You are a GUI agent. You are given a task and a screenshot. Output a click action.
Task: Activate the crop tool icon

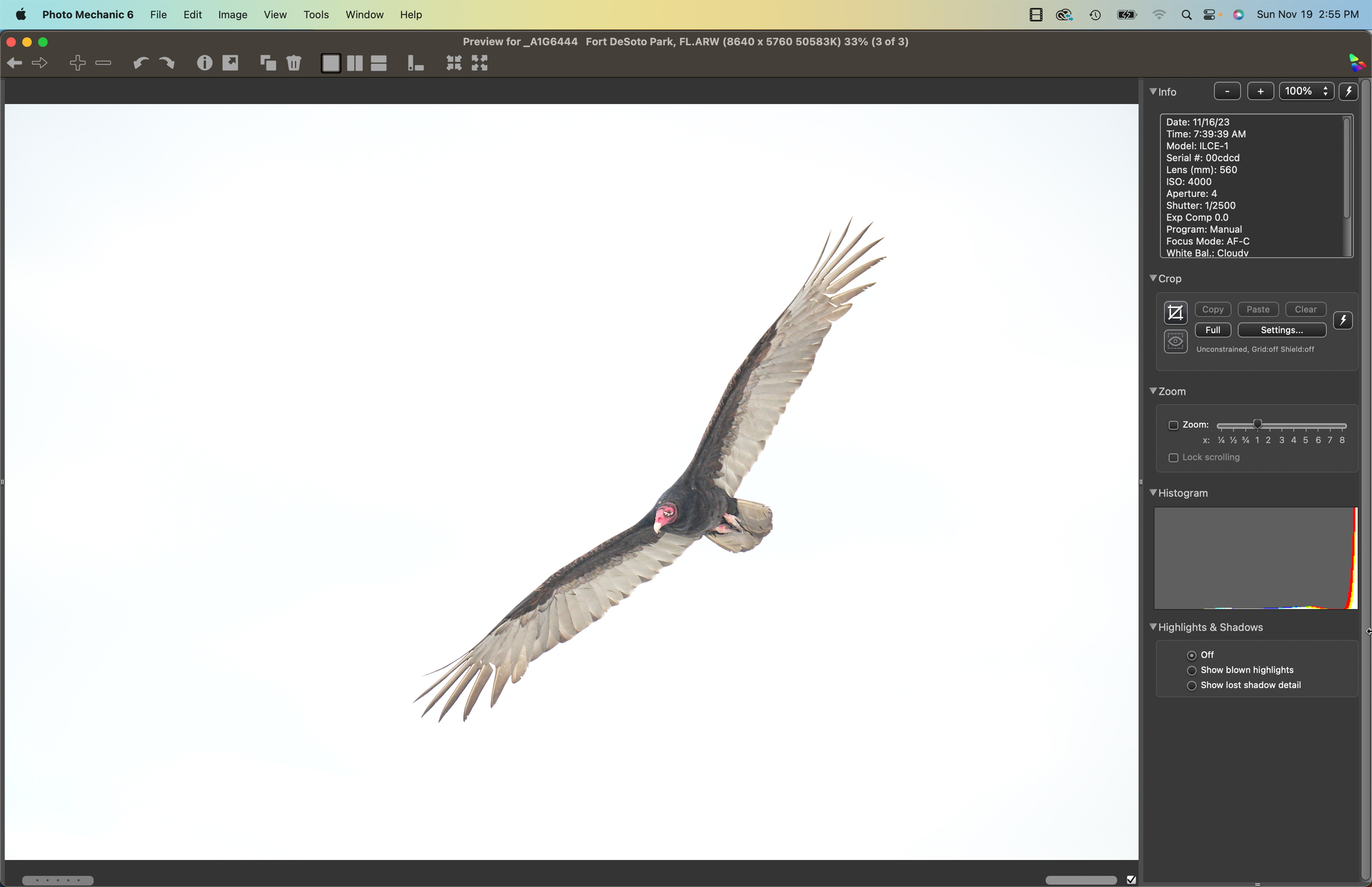[x=1175, y=313]
